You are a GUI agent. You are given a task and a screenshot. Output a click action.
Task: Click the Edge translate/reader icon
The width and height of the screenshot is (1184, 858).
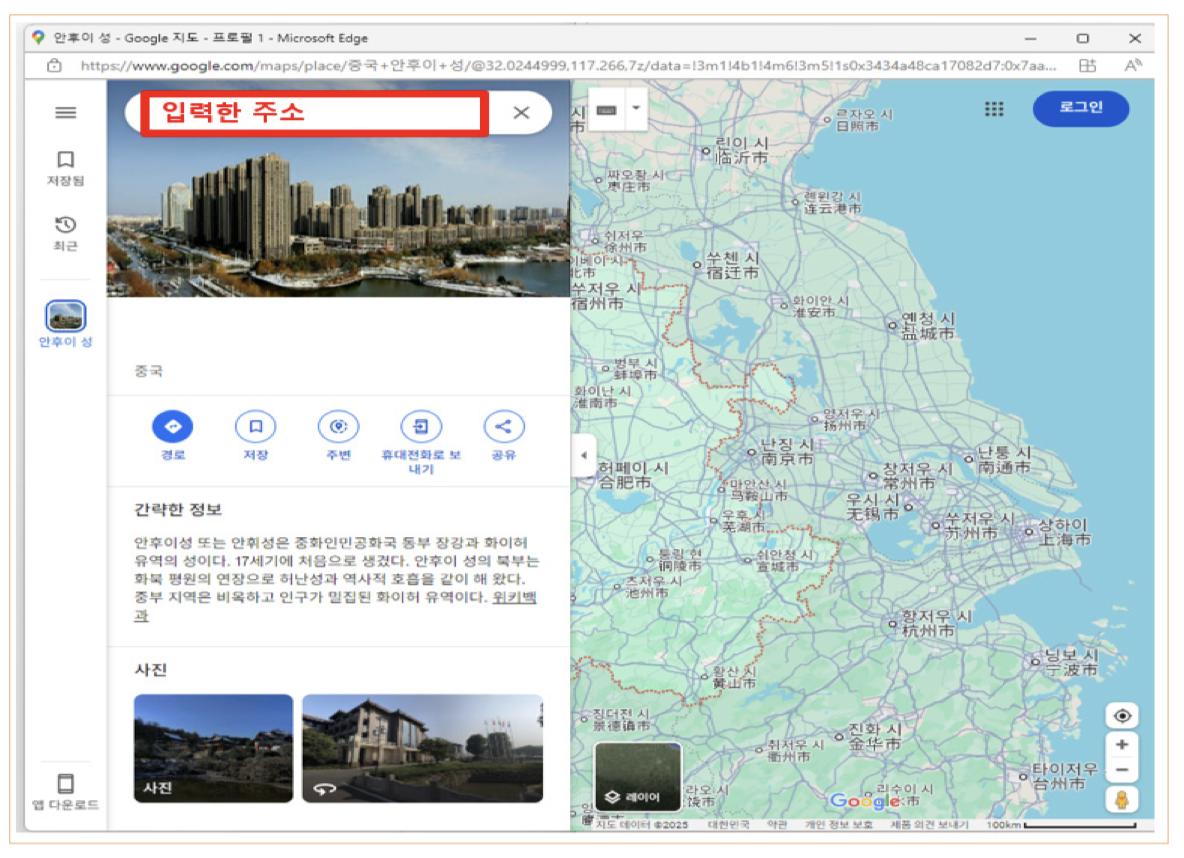[x=1087, y=66]
